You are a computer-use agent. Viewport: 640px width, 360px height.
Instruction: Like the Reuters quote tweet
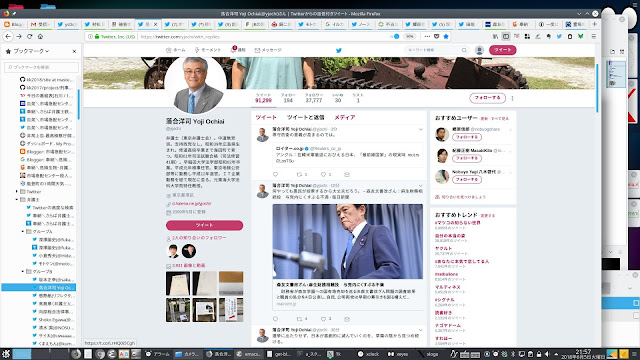pos(323,174)
